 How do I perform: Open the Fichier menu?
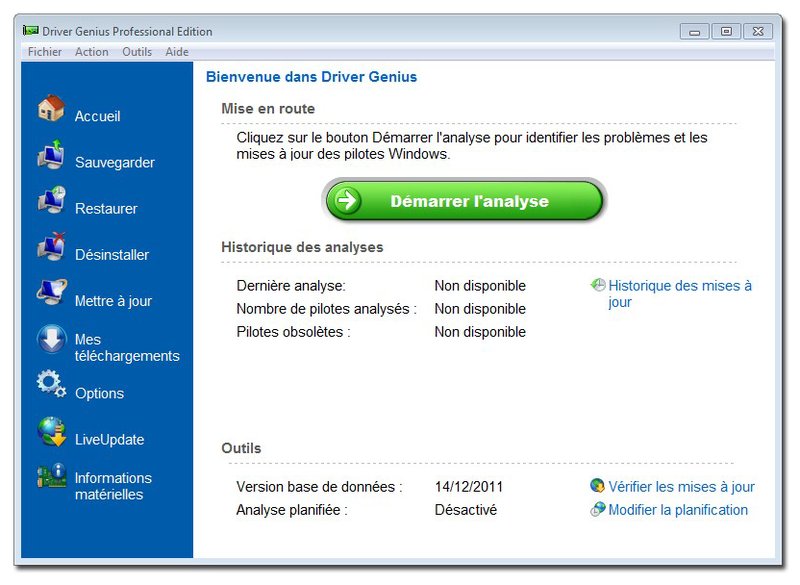[x=44, y=51]
